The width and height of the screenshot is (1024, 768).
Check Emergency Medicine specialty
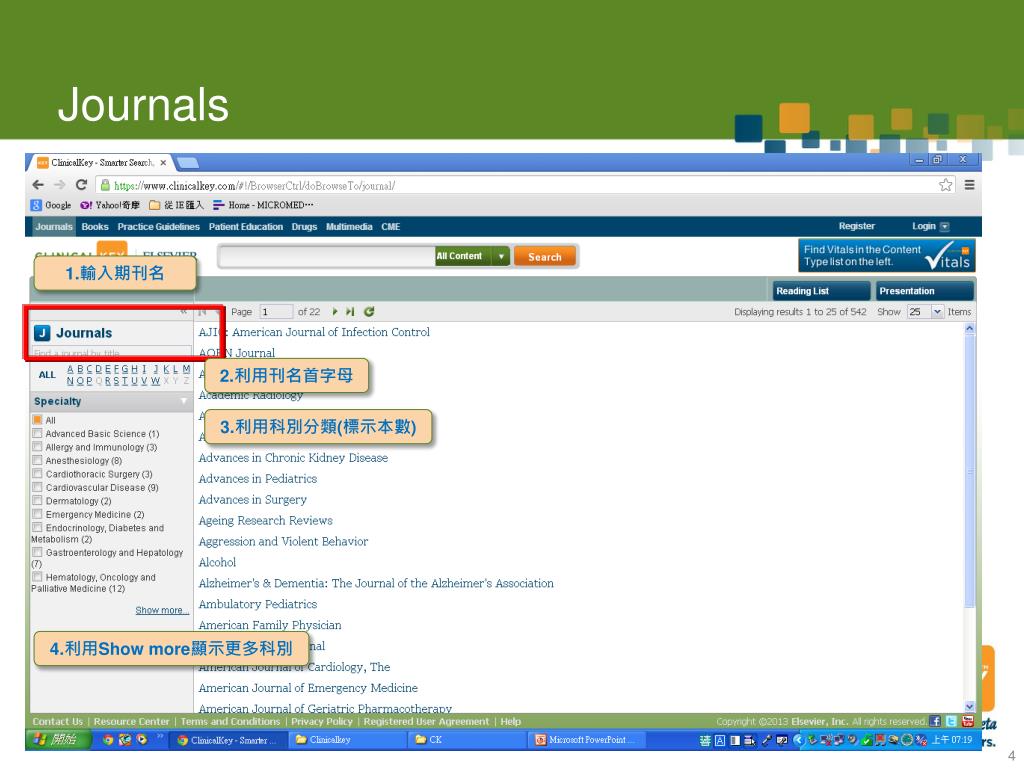(37, 515)
